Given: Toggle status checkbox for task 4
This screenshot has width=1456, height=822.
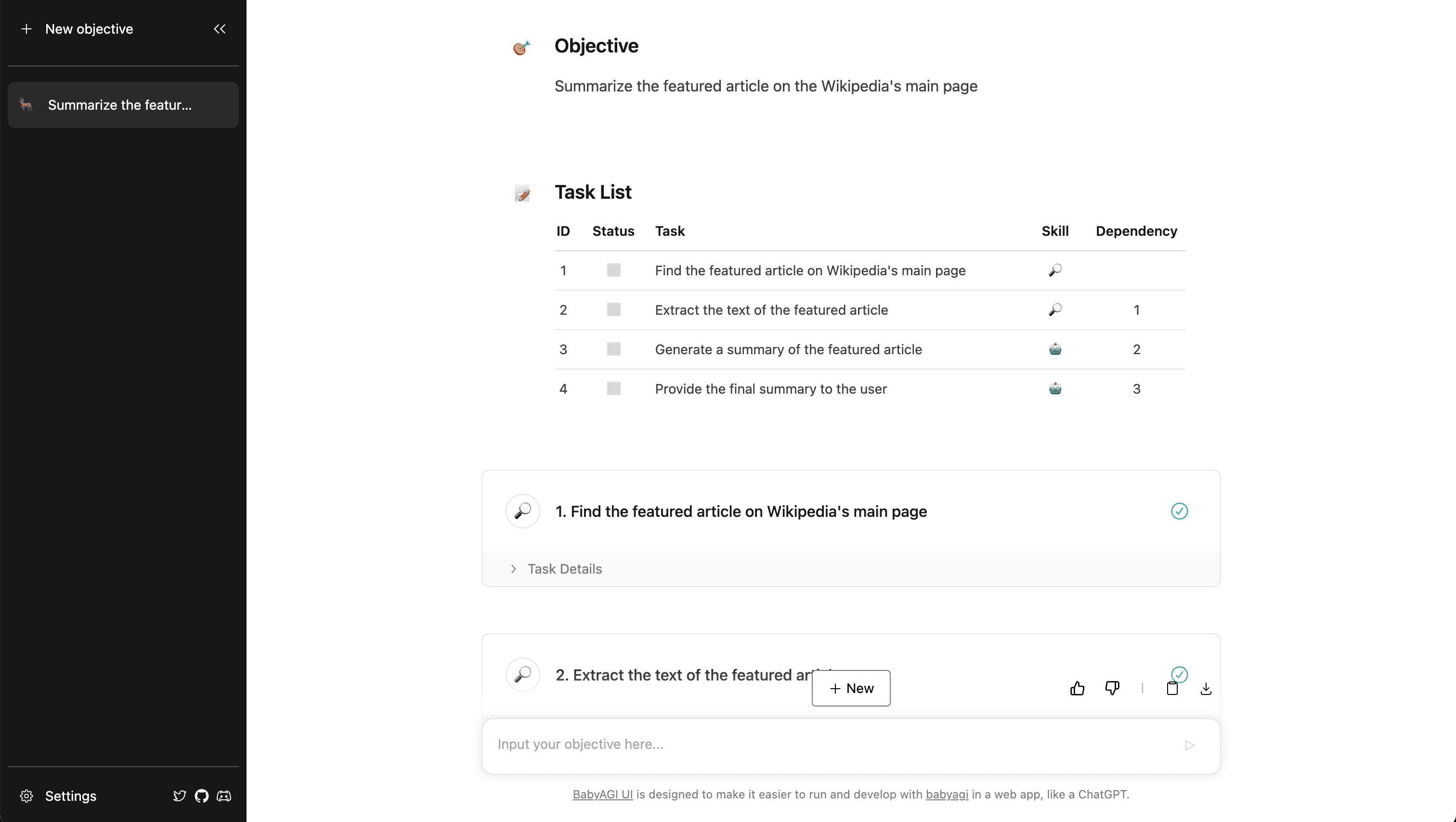Looking at the screenshot, I should coord(613,389).
